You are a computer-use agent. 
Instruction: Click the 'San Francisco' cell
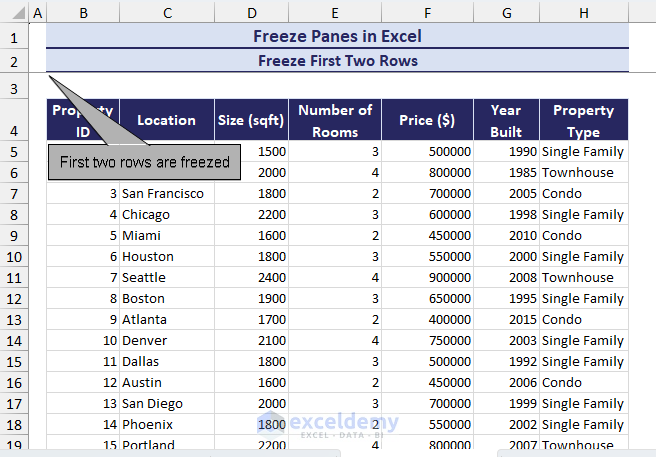(167, 194)
